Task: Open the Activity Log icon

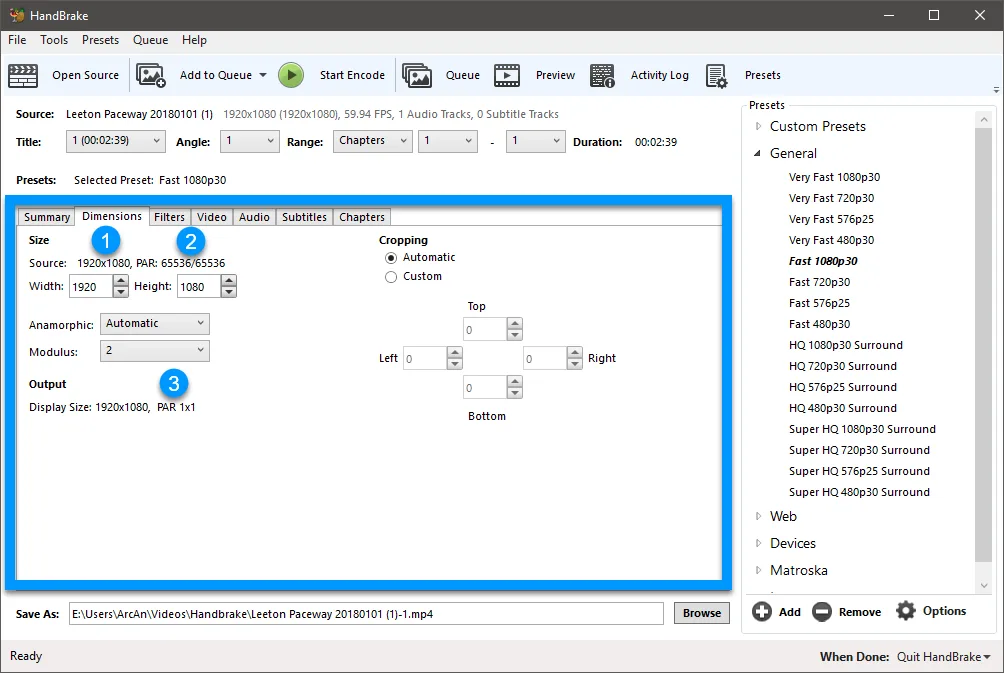Action: [x=602, y=75]
